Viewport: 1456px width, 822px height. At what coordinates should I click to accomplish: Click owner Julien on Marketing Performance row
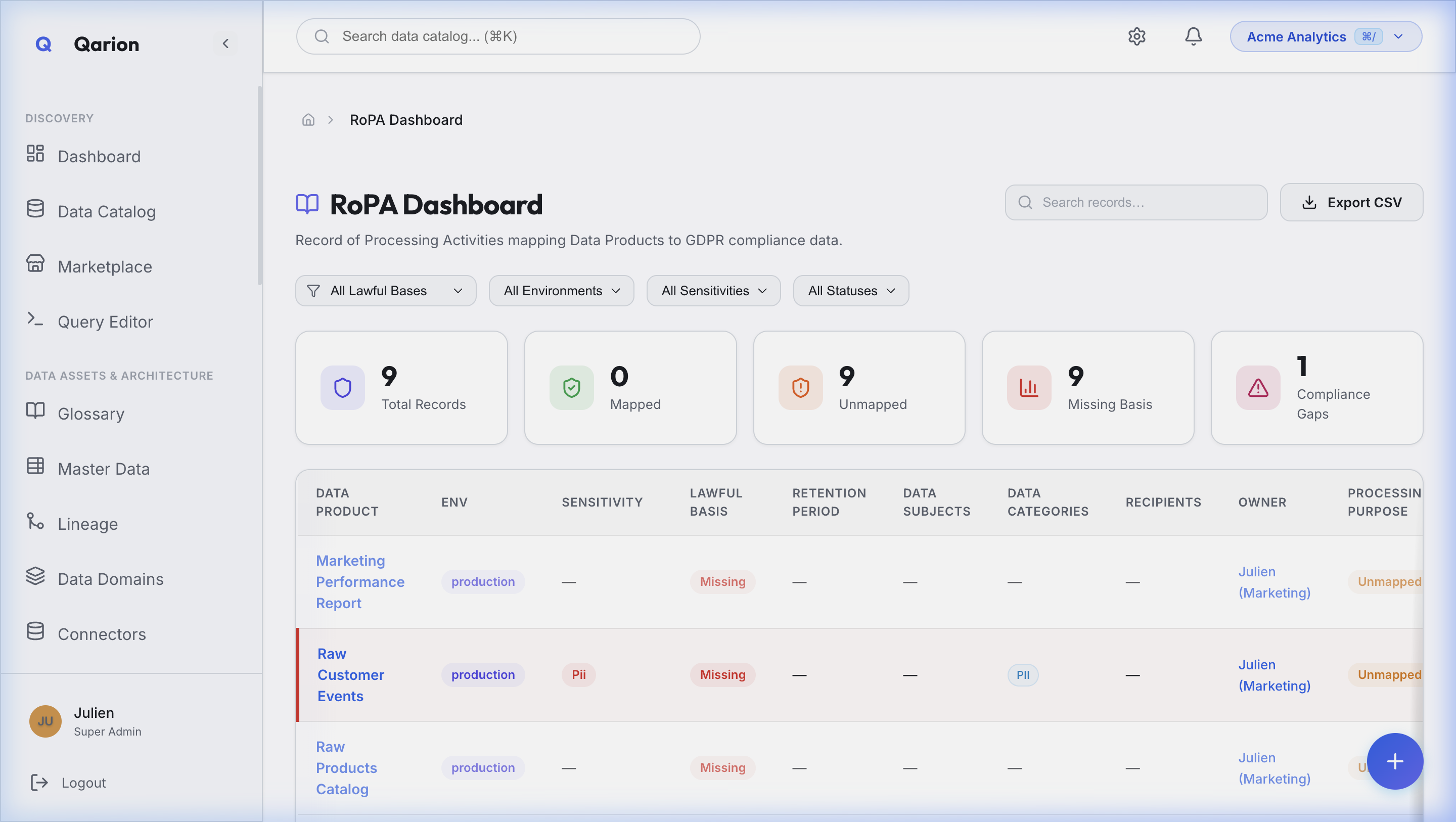click(x=1274, y=582)
